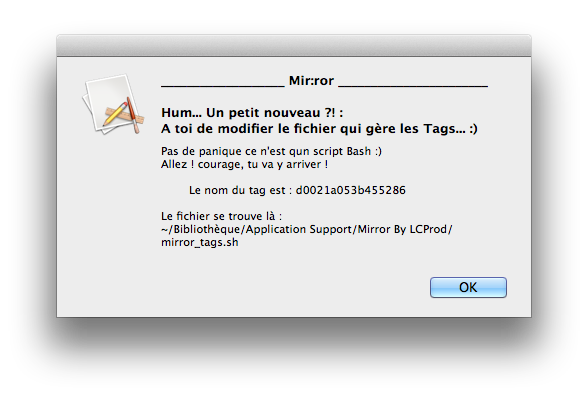Click the yellow pencil in the icon

(115, 114)
